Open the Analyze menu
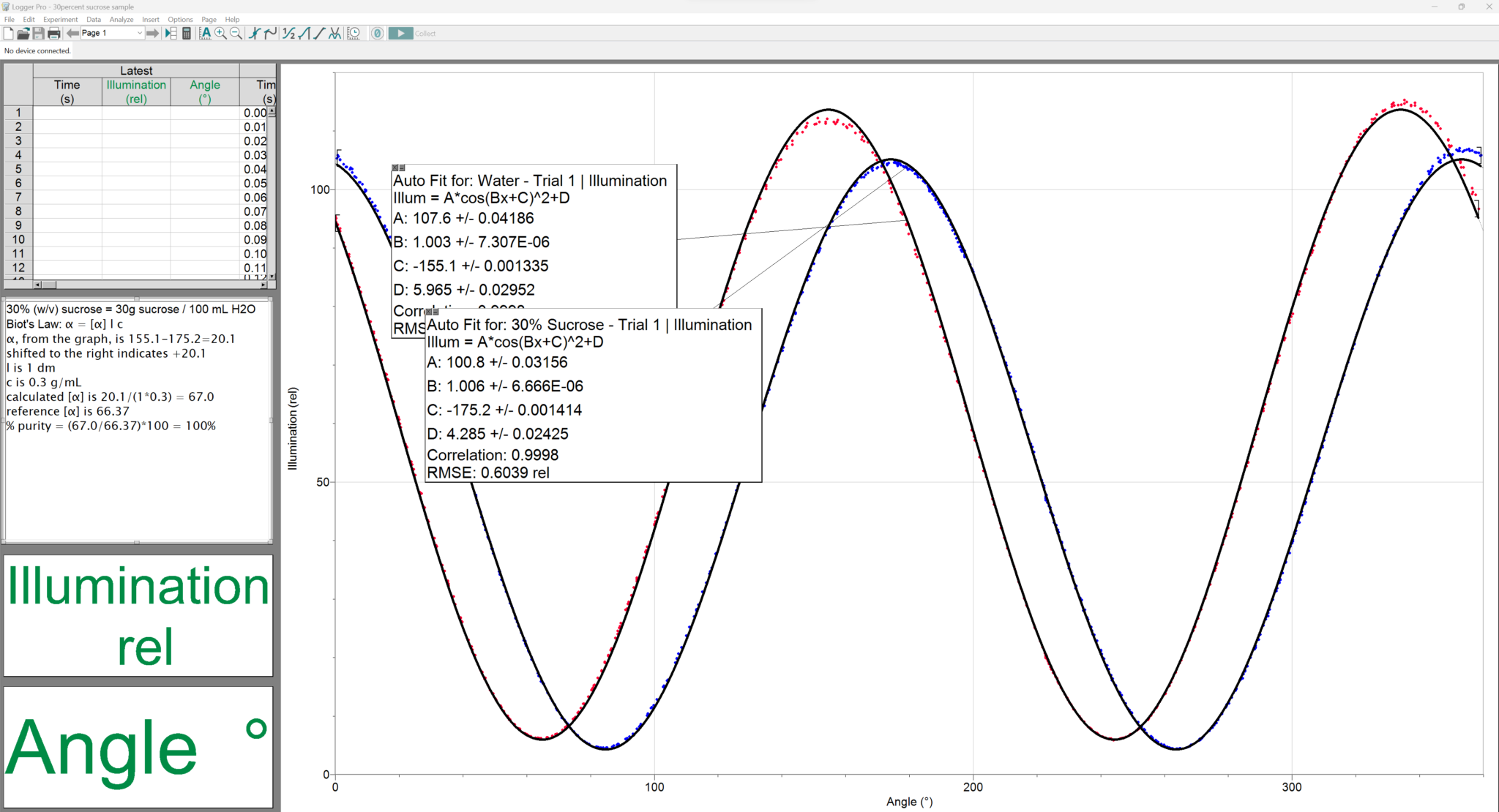Screen dimensions: 1499x812 pos(122,19)
